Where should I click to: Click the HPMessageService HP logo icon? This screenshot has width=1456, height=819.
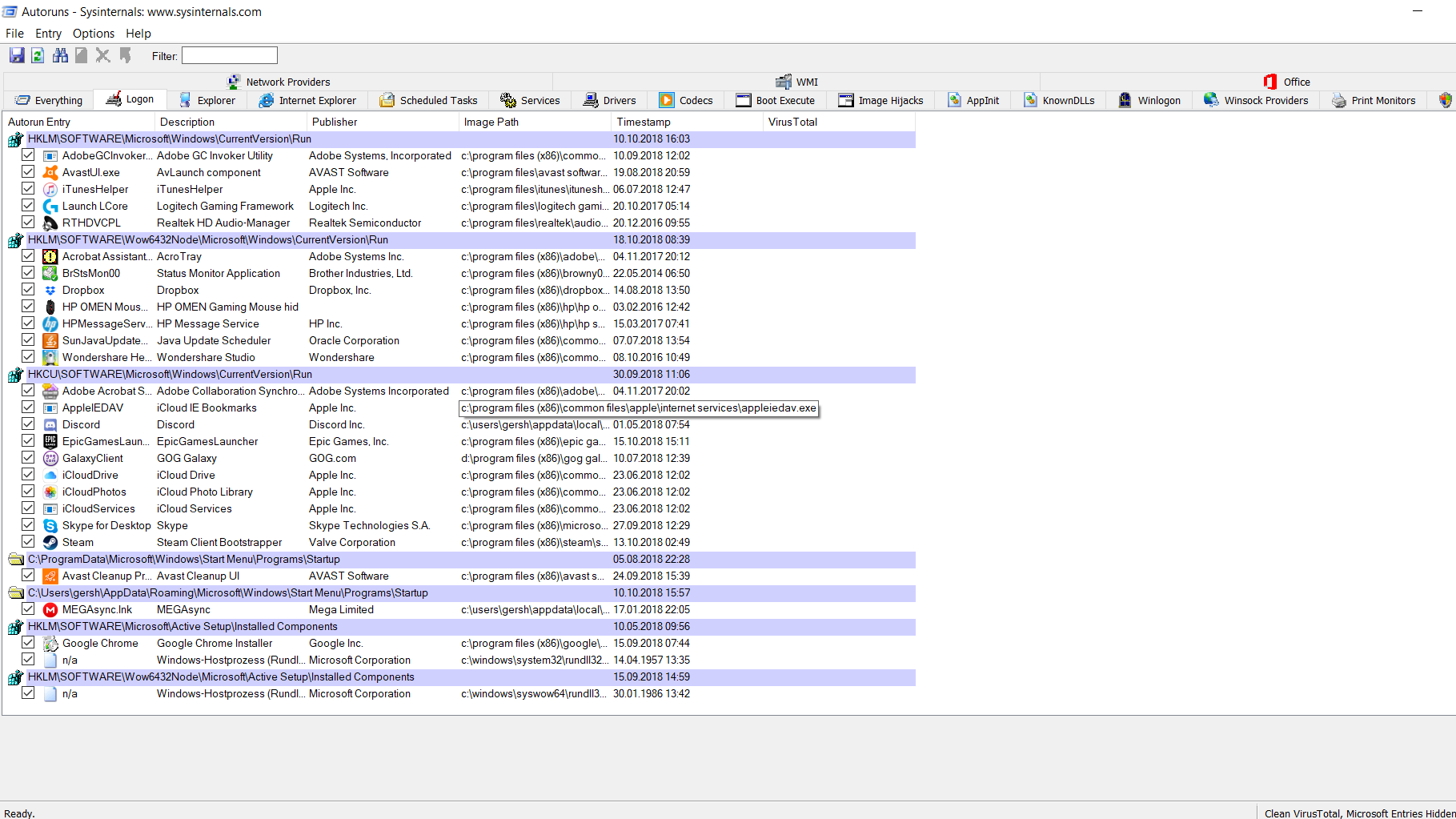point(50,323)
